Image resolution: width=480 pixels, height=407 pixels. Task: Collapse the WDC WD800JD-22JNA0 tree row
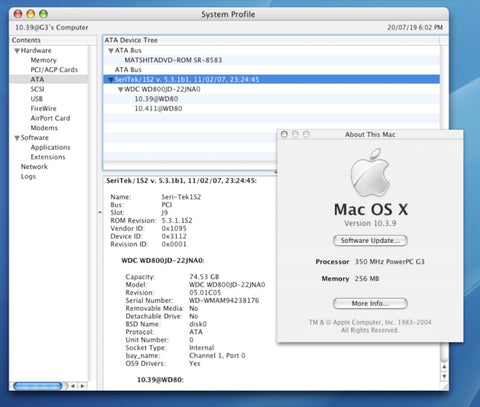coord(121,90)
